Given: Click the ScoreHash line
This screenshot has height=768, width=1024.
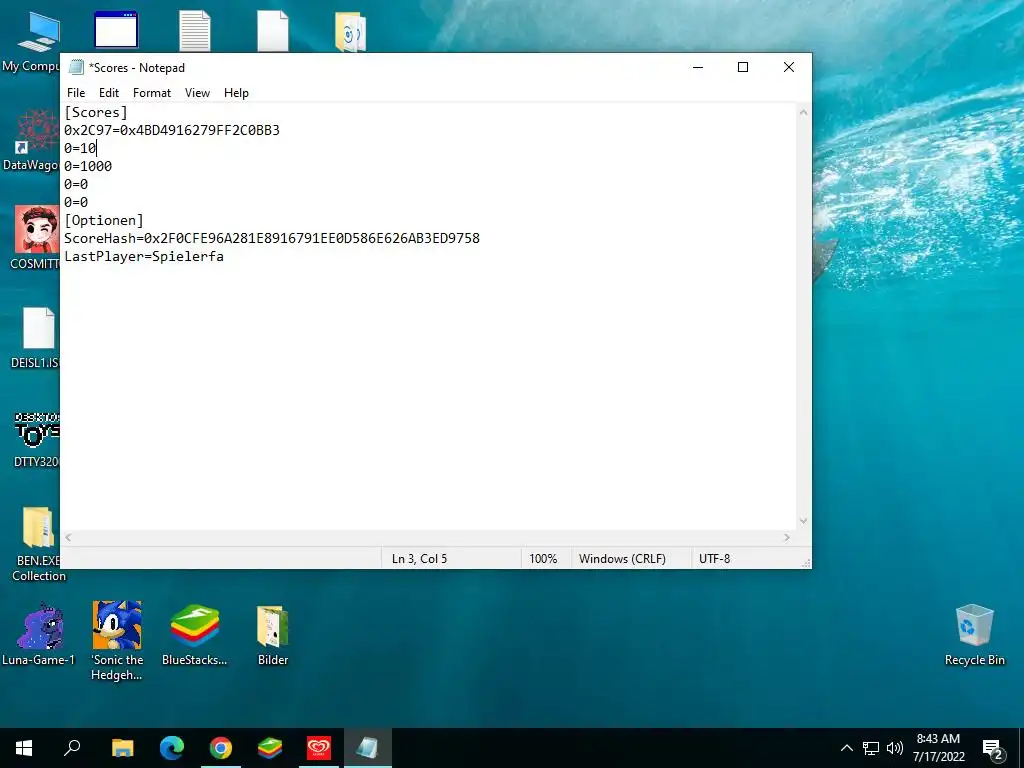Looking at the screenshot, I should point(272,238).
